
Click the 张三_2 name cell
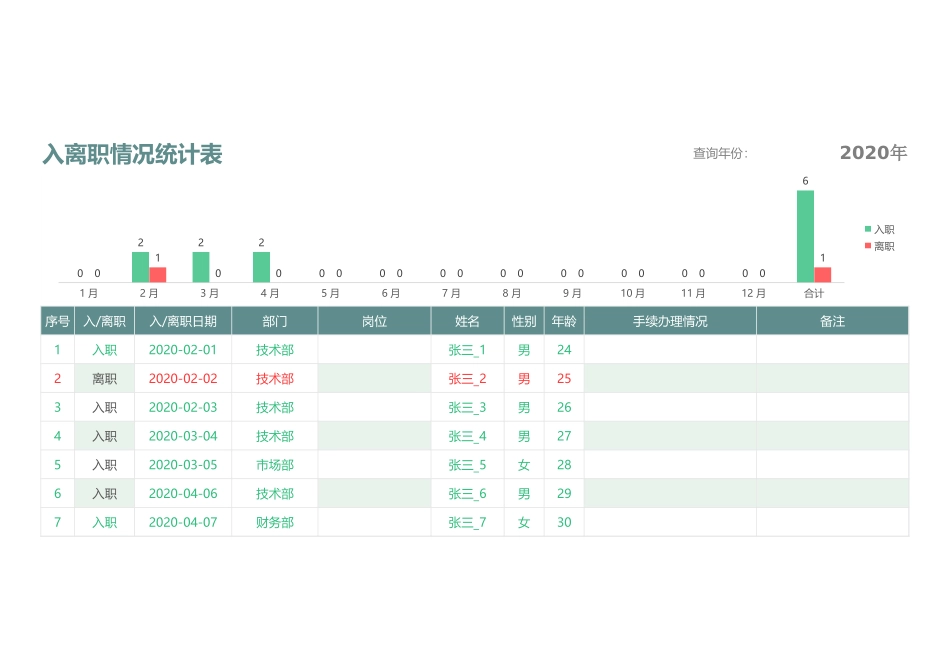[x=466, y=378]
